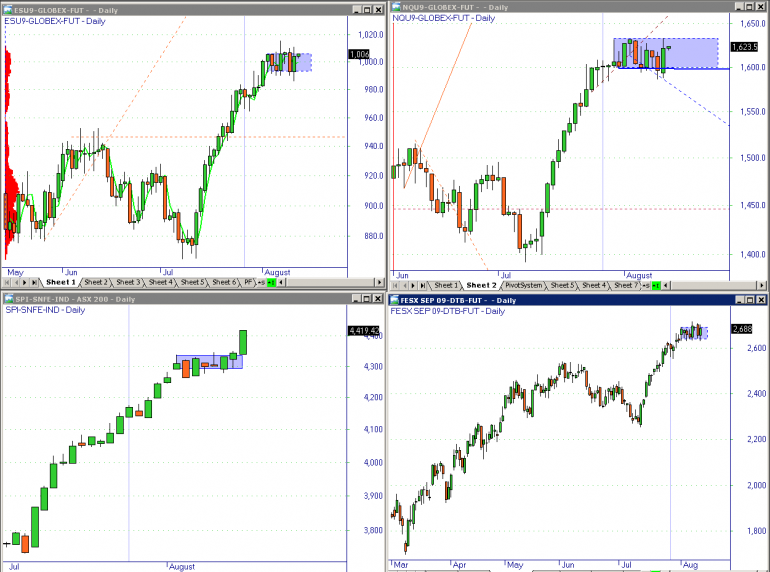Image resolution: width=770 pixels, height=572 pixels.
Task: Open the PF tab in ESU9 window
Action: [x=248, y=282]
